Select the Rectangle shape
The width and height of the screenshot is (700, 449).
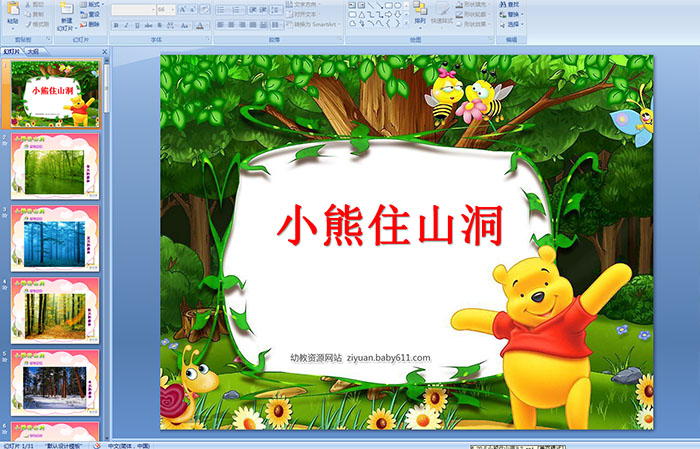click(x=389, y=5)
